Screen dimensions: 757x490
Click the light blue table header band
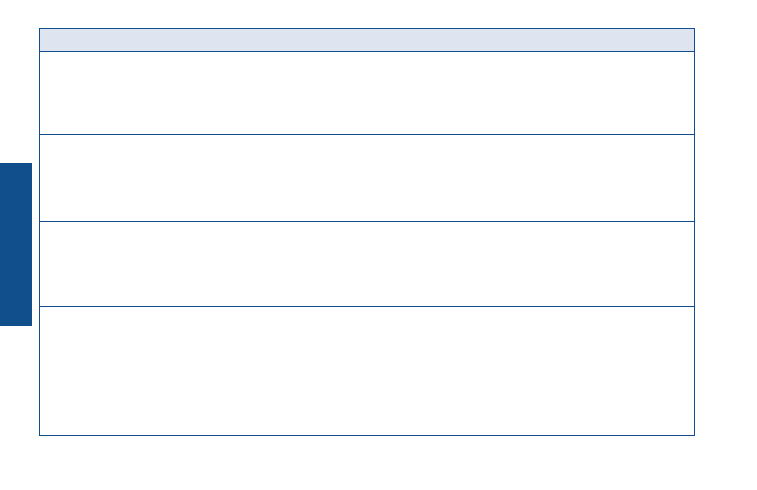367,40
